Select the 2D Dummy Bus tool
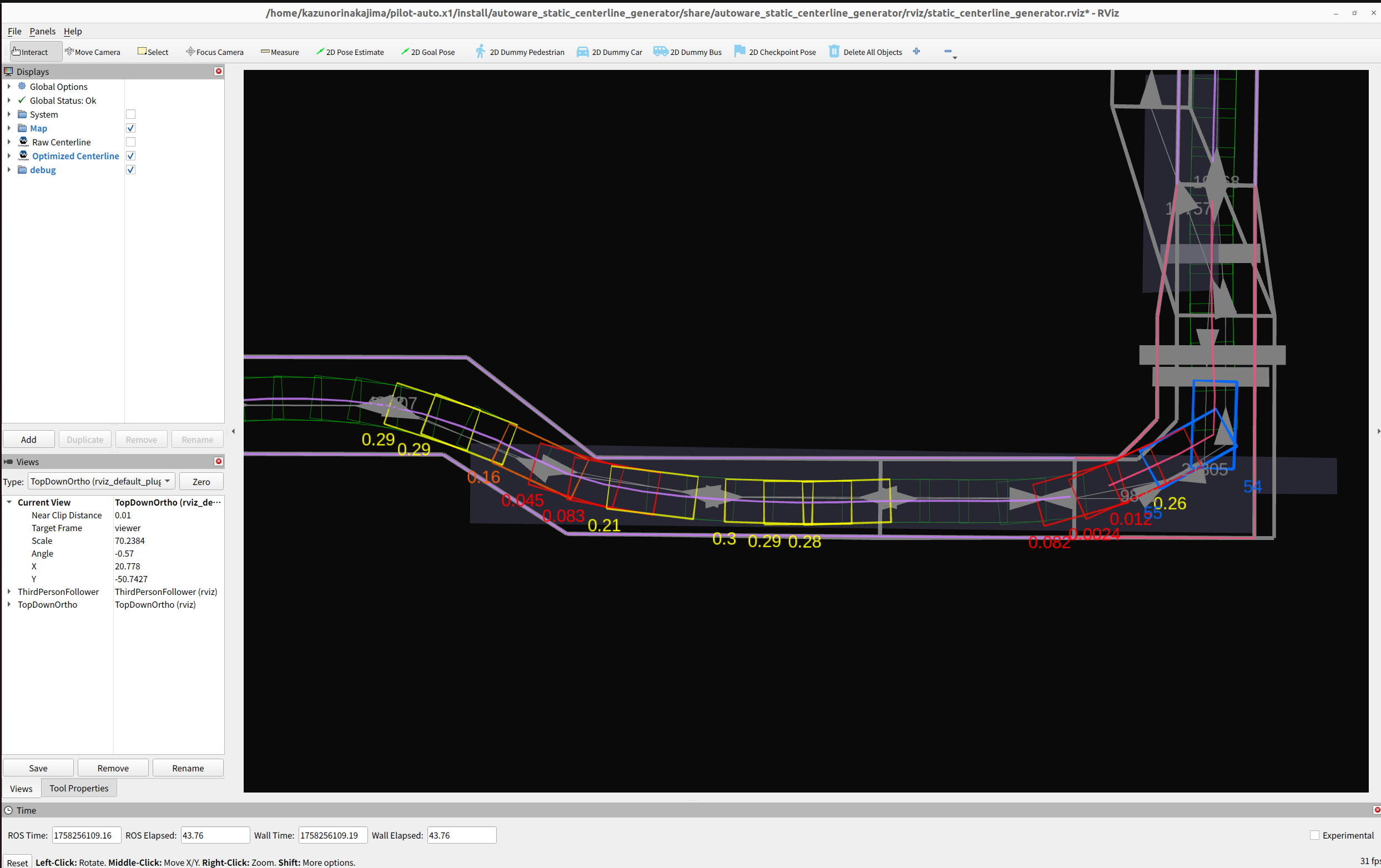The height and width of the screenshot is (868, 1381). tap(688, 52)
